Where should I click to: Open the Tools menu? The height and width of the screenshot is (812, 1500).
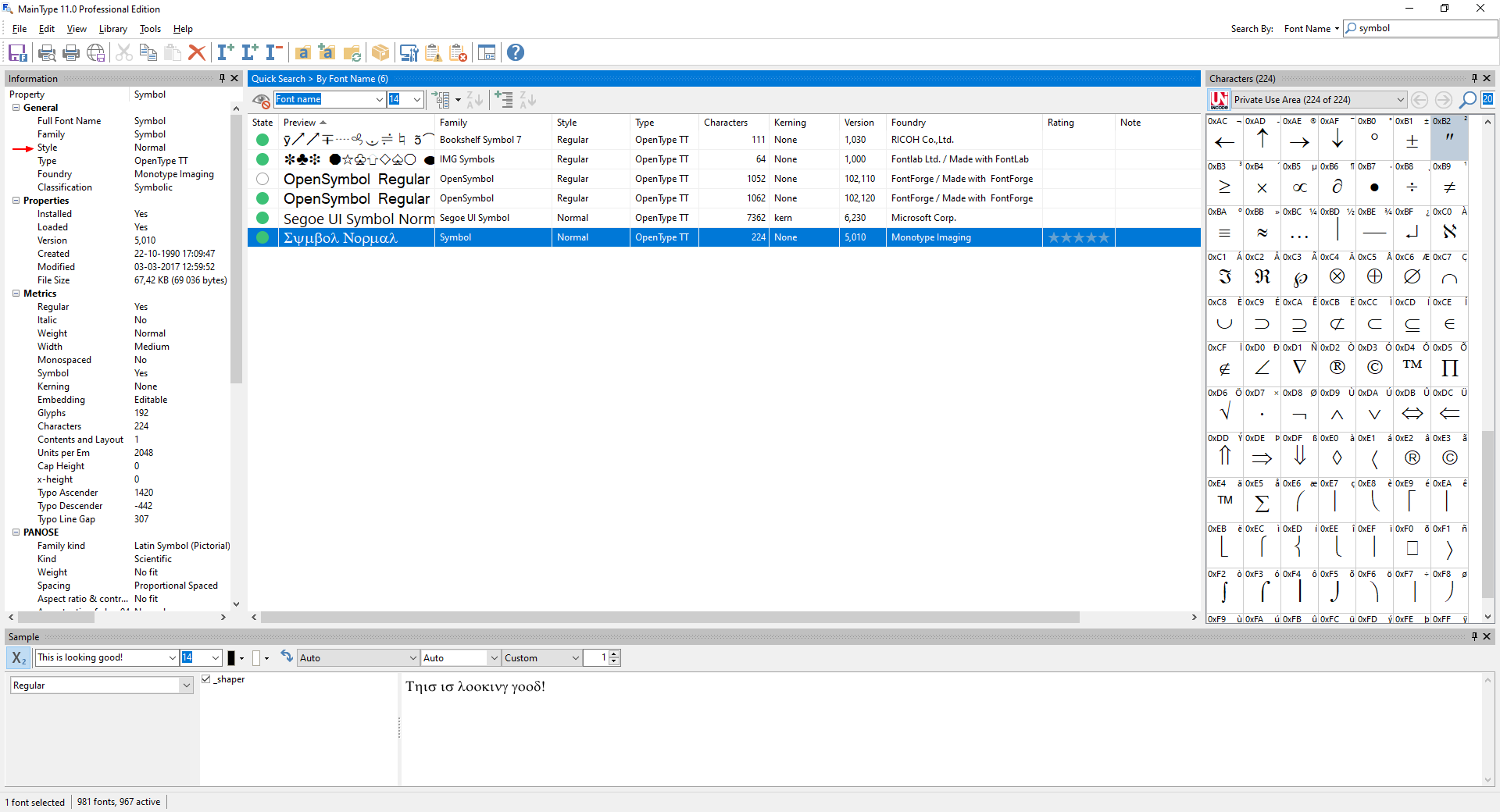click(x=150, y=29)
